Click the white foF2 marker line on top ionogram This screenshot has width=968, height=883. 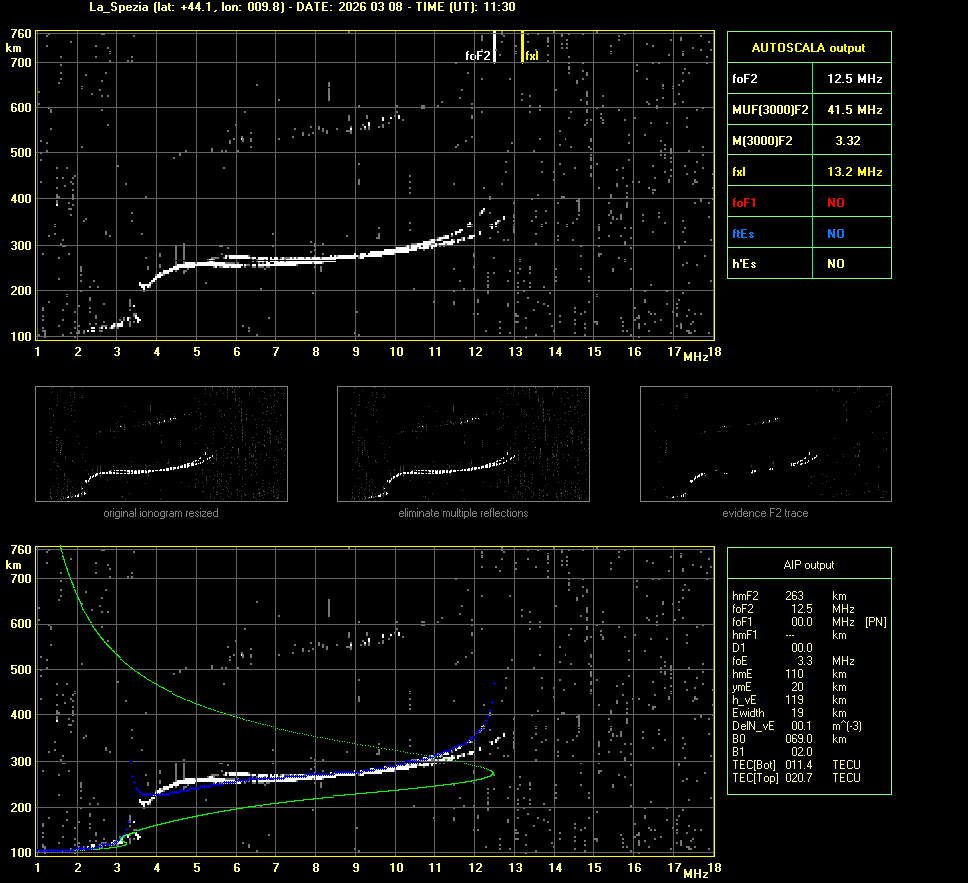pyautogui.click(x=494, y=47)
